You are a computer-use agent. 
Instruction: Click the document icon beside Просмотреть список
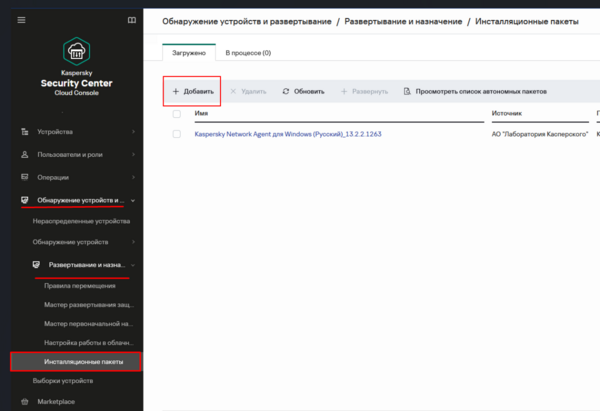(x=407, y=91)
